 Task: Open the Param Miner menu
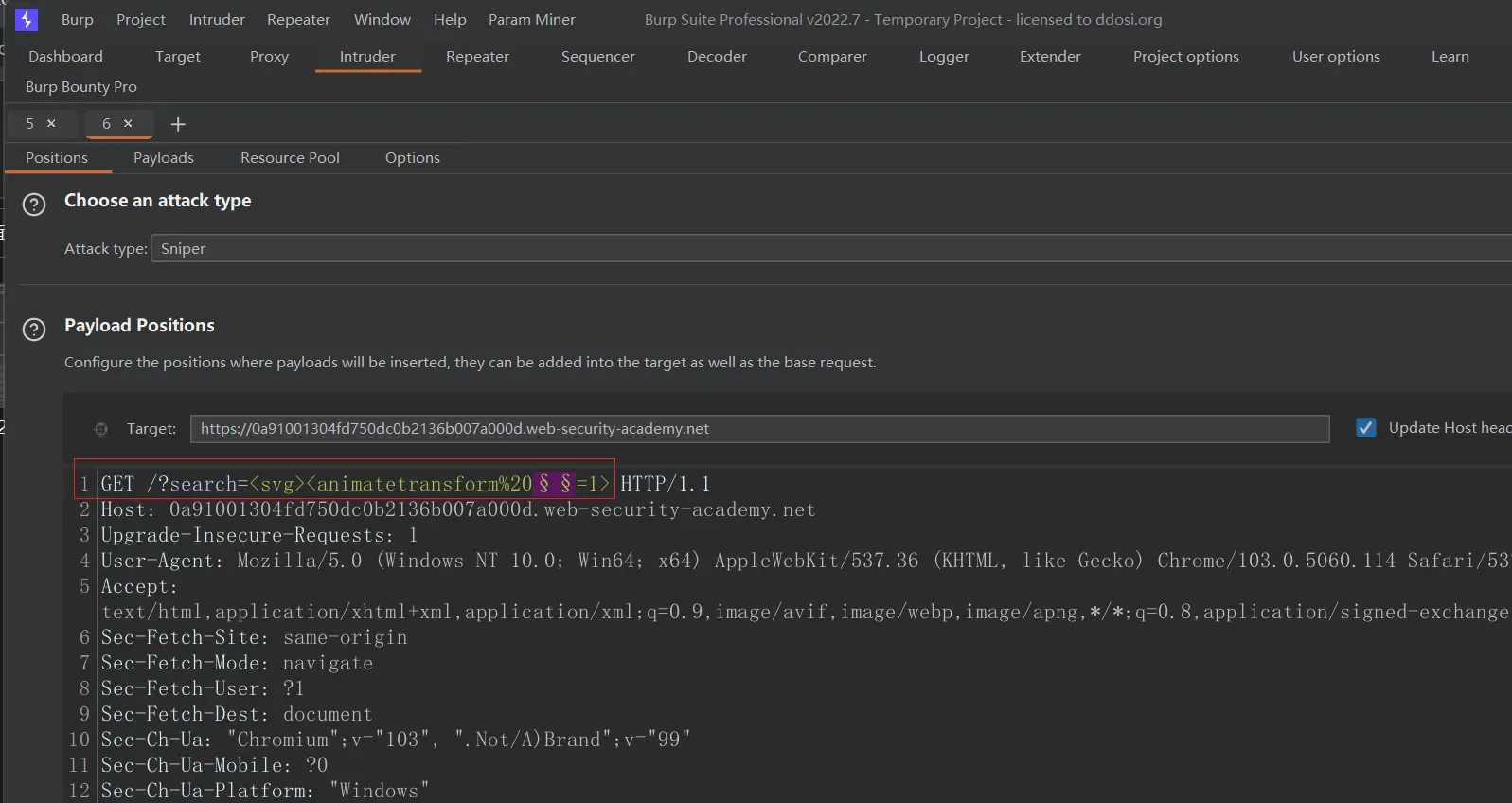532,19
